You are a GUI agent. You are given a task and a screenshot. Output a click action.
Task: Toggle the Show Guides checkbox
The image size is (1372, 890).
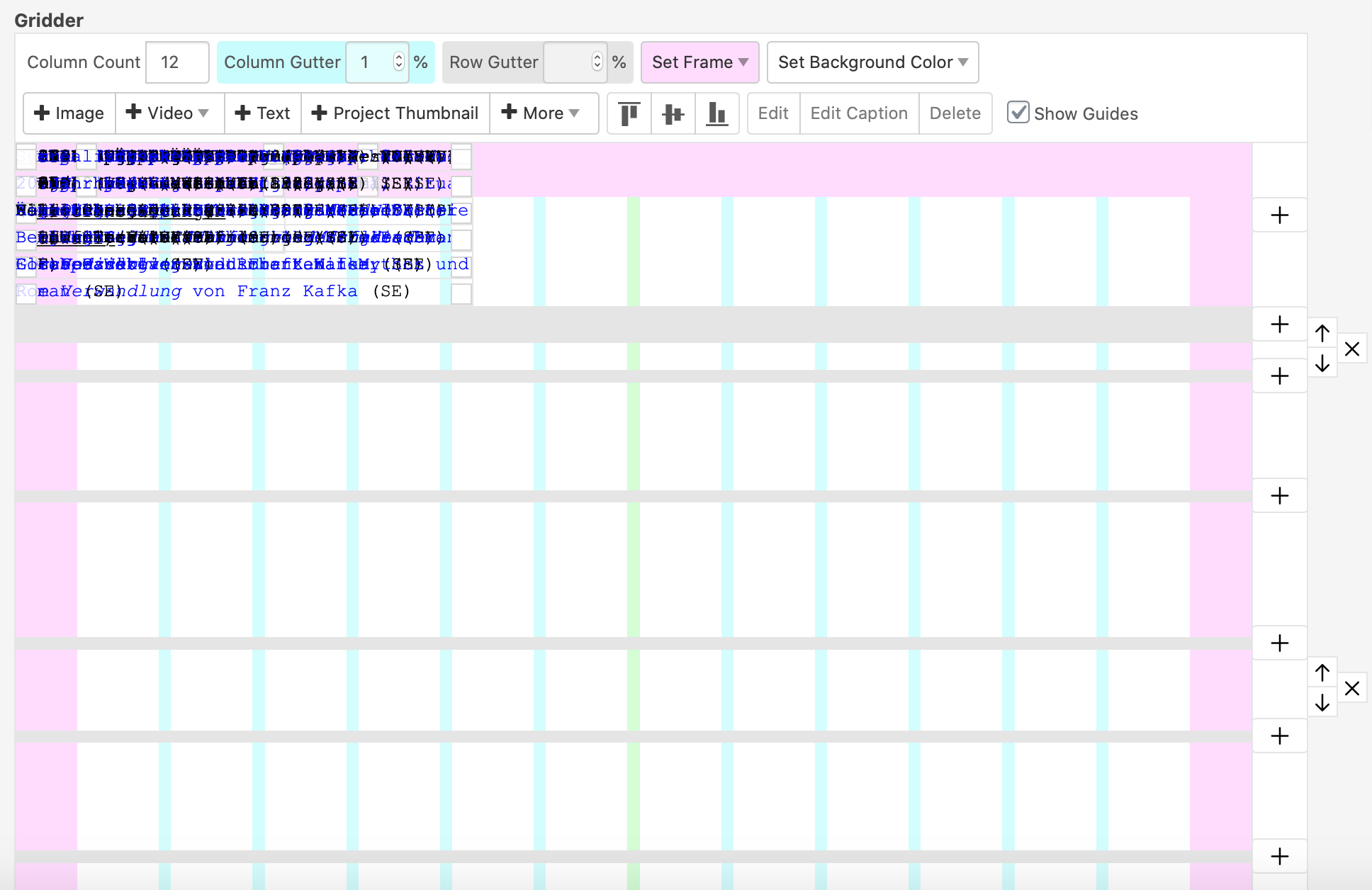click(1018, 113)
